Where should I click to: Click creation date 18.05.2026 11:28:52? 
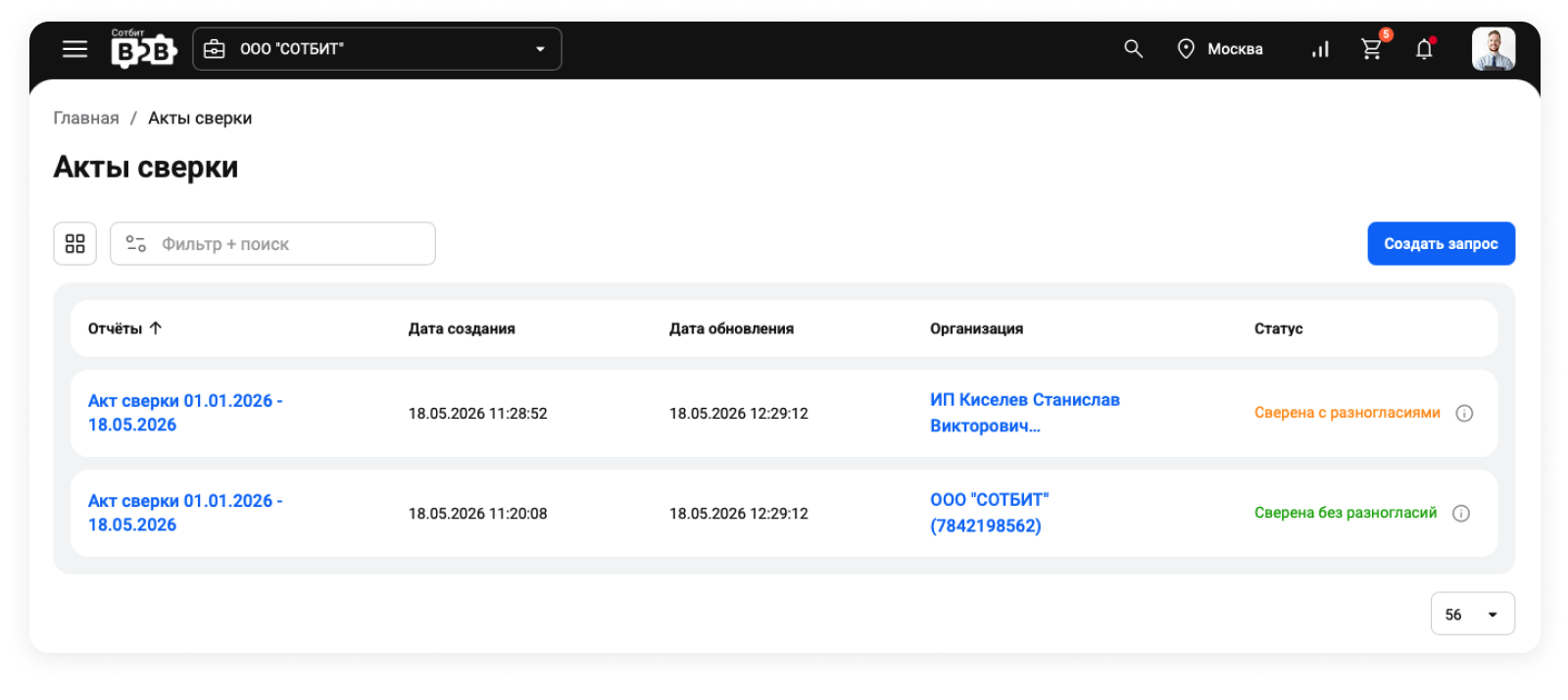pos(478,414)
